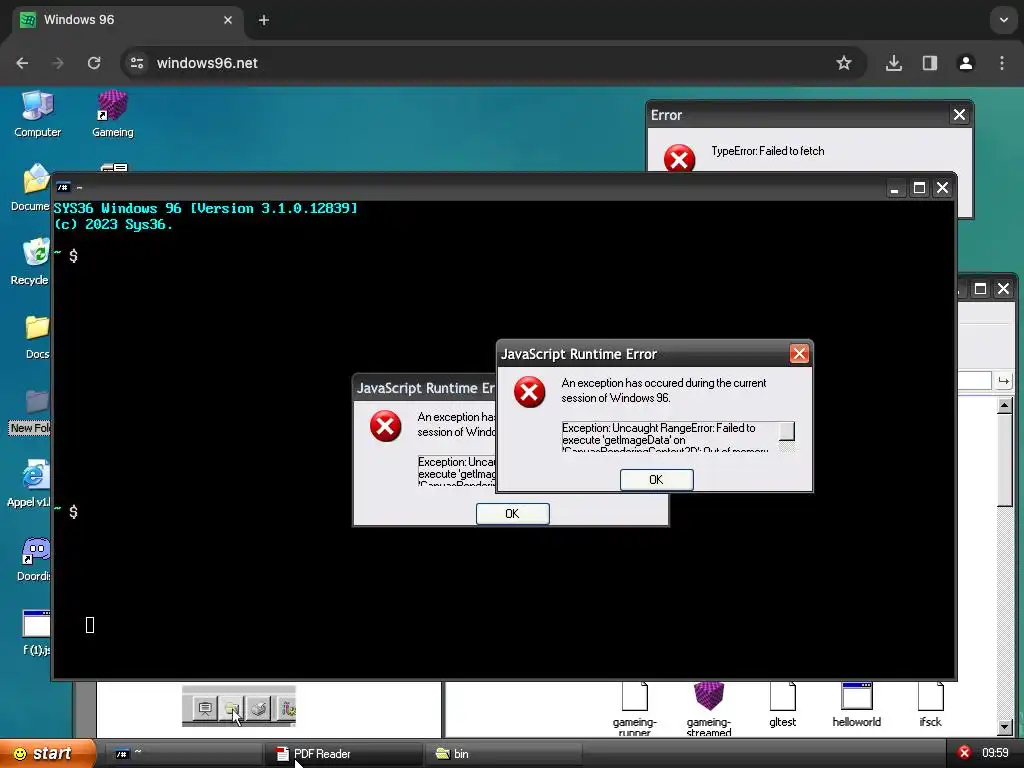This screenshot has width=1024, height=768.
Task: Click the presentation screen icon in PDF toolbar
Action: click(205, 709)
